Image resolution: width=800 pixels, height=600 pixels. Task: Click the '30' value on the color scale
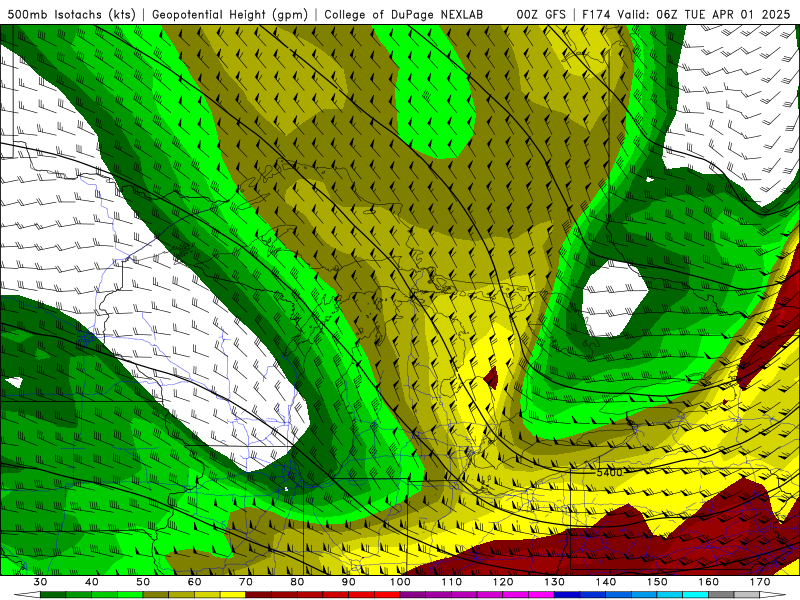pos(40,582)
